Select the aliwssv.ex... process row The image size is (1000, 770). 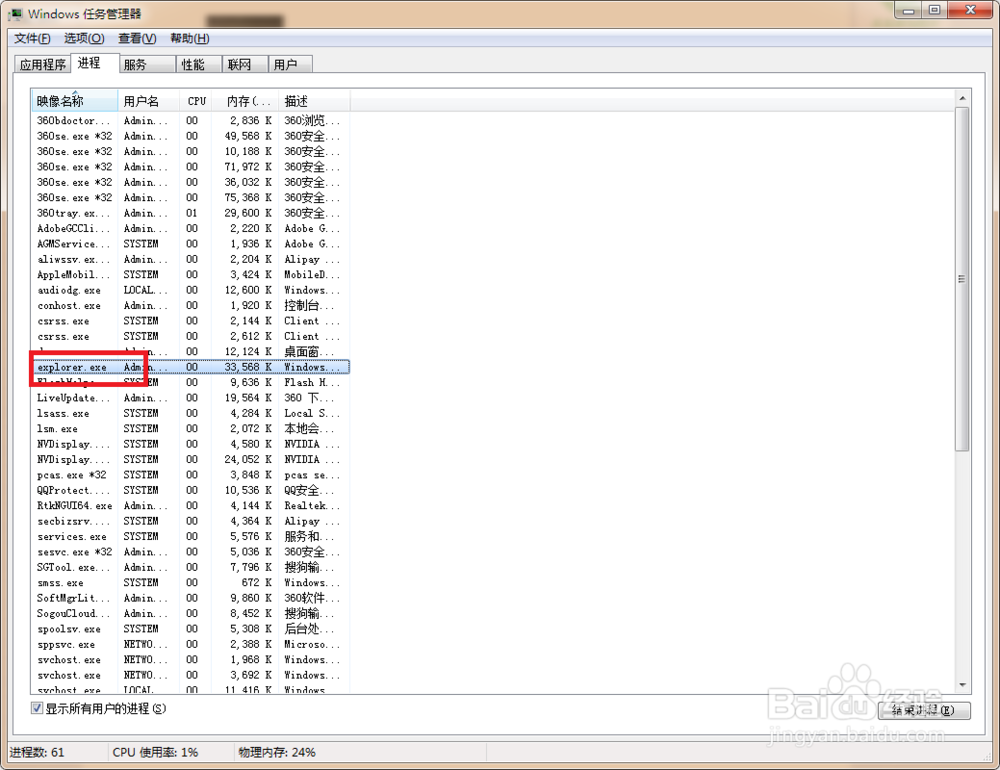click(x=190, y=259)
